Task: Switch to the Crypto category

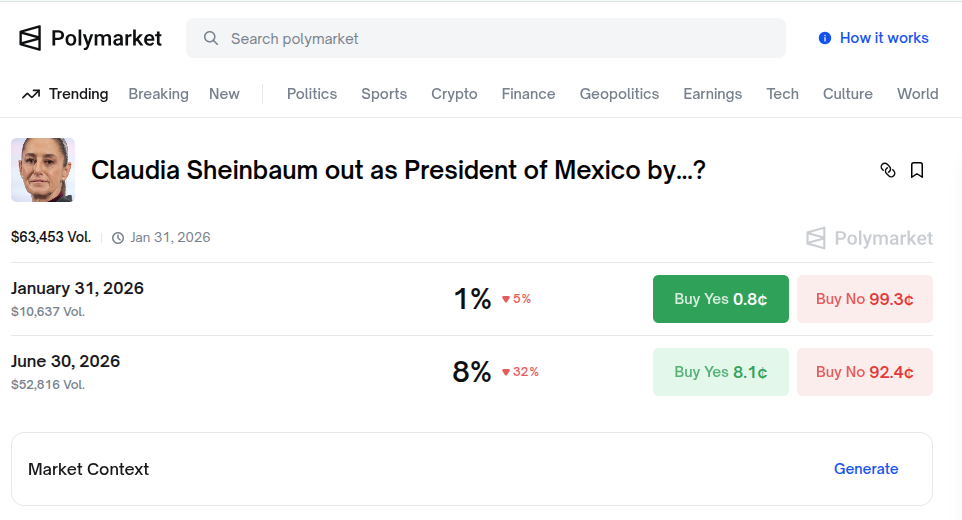Action: [454, 94]
